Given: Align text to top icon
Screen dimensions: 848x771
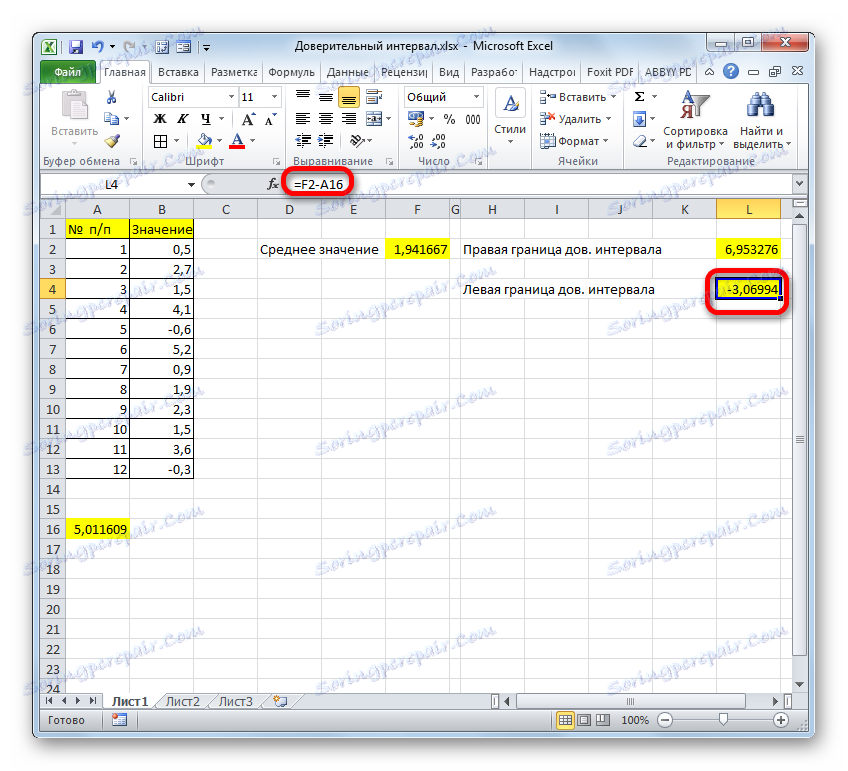Looking at the screenshot, I should pos(303,97).
